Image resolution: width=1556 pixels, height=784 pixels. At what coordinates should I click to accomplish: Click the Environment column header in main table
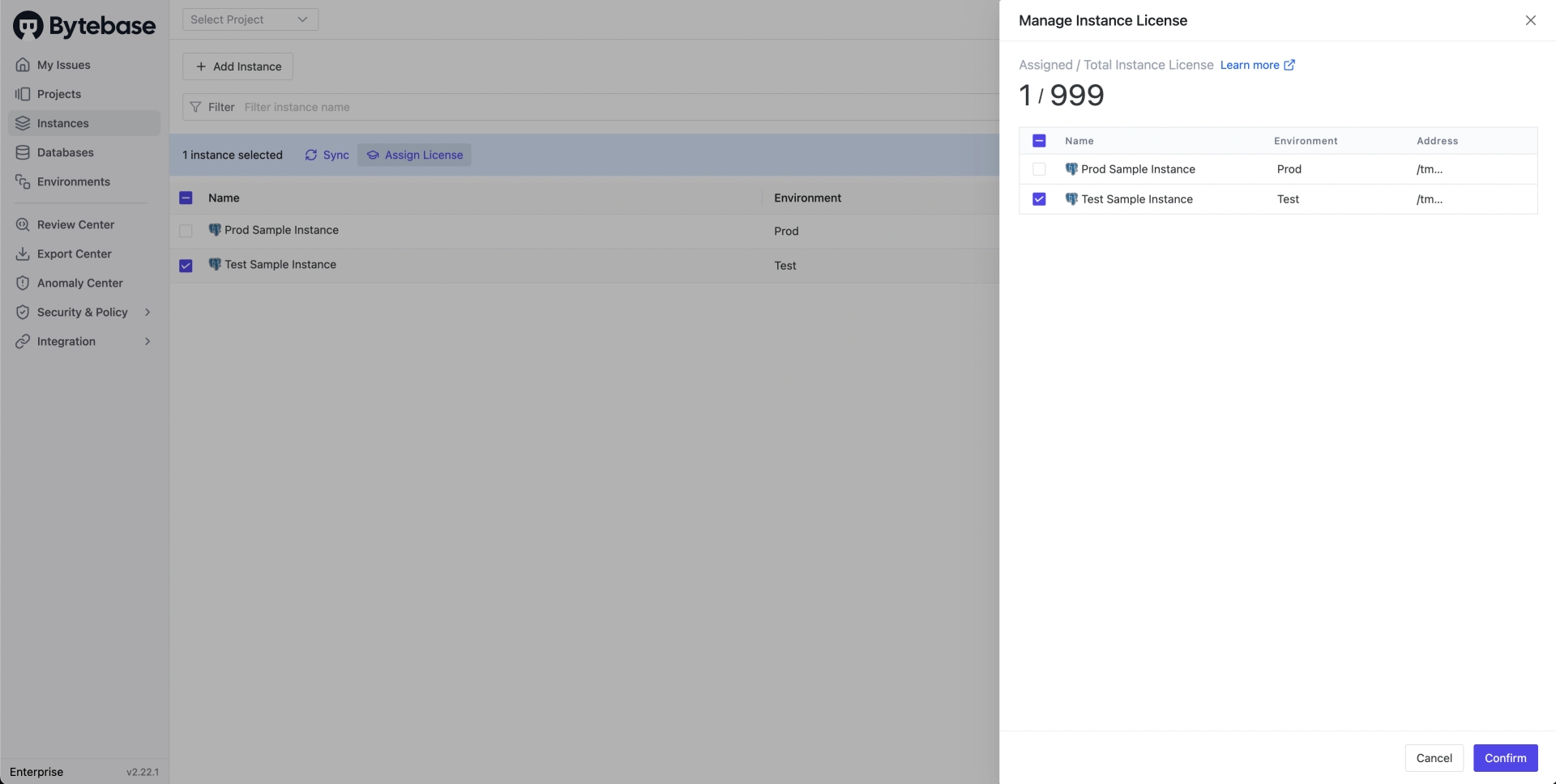(807, 198)
